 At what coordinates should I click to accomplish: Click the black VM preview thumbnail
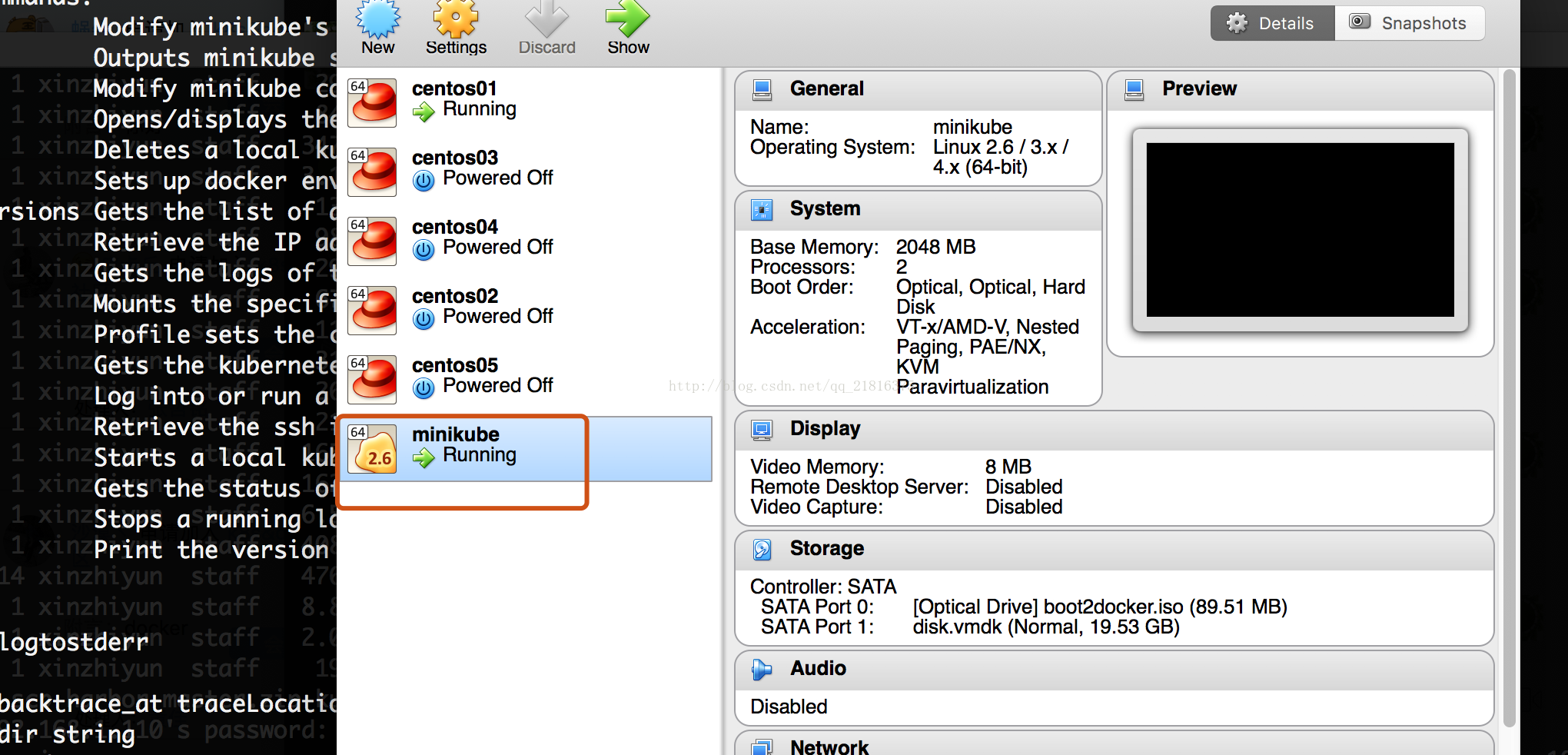pos(1300,230)
